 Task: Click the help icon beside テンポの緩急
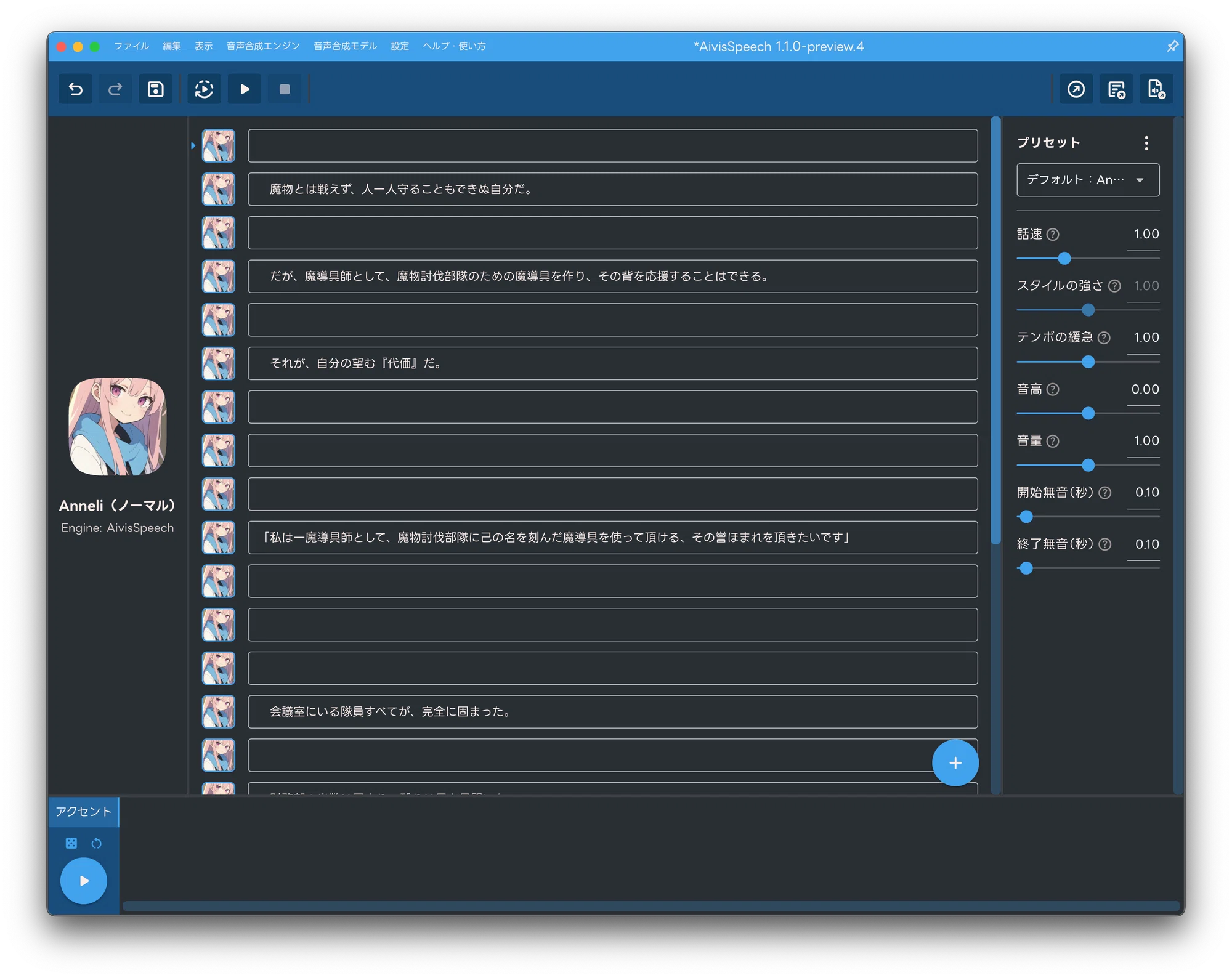pos(1104,337)
